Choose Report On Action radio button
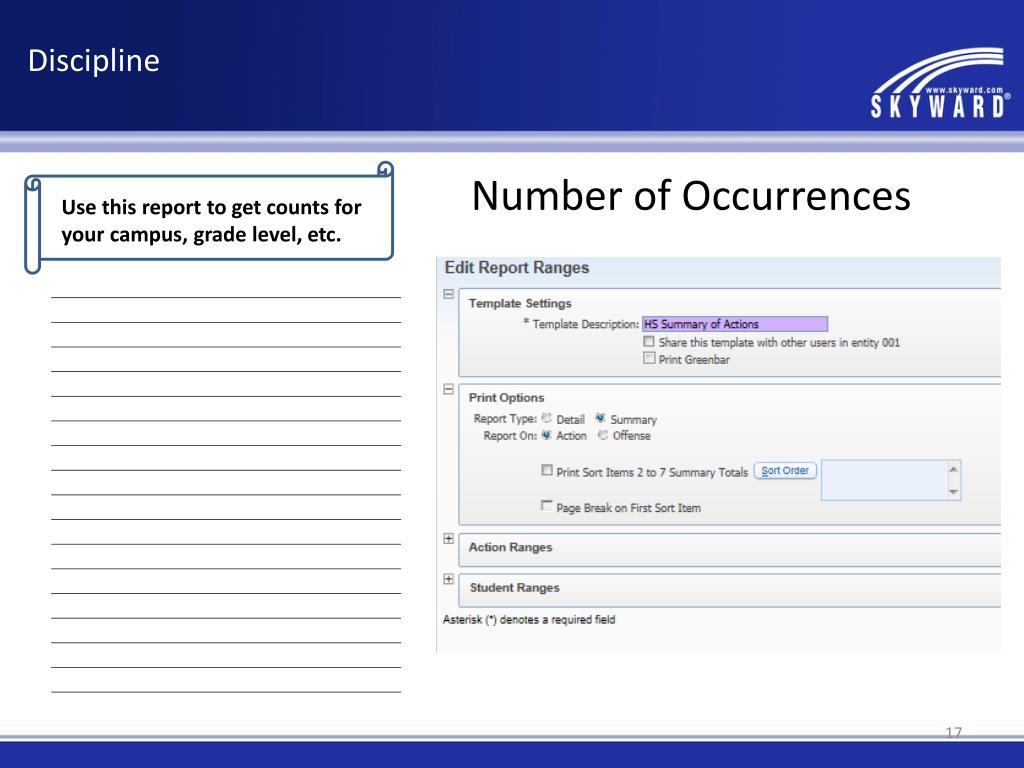Image resolution: width=1024 pixels, height=768 pixels. pos(547,435)
